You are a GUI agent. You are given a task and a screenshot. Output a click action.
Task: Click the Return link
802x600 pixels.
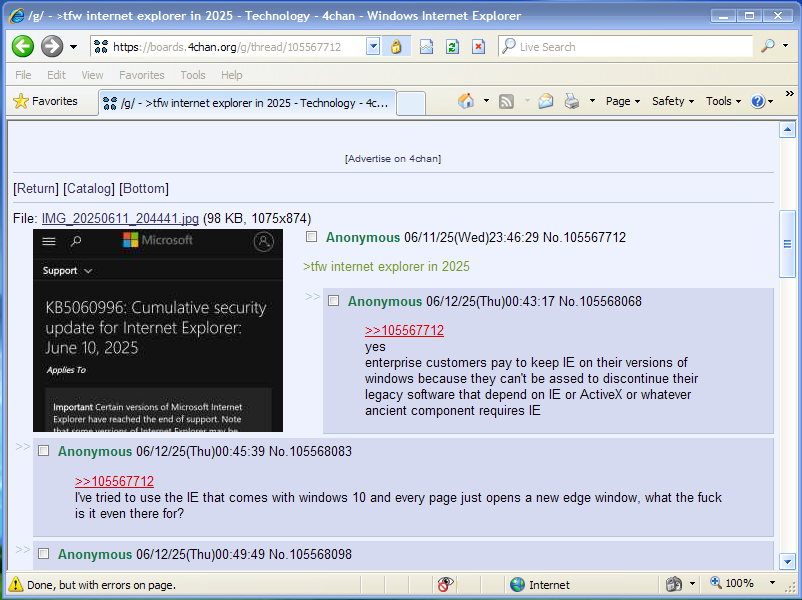(x=36, y=188)
